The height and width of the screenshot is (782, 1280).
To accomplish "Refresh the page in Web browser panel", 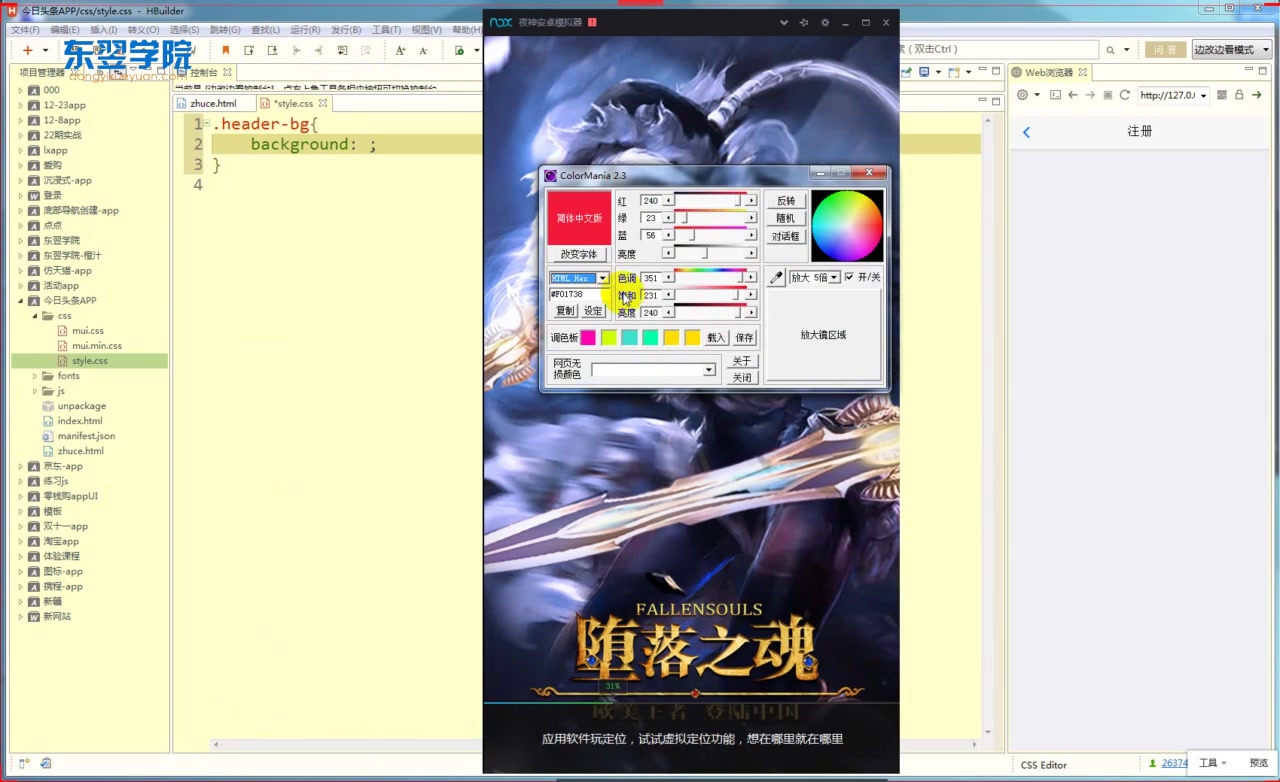I will point(1125,95).
